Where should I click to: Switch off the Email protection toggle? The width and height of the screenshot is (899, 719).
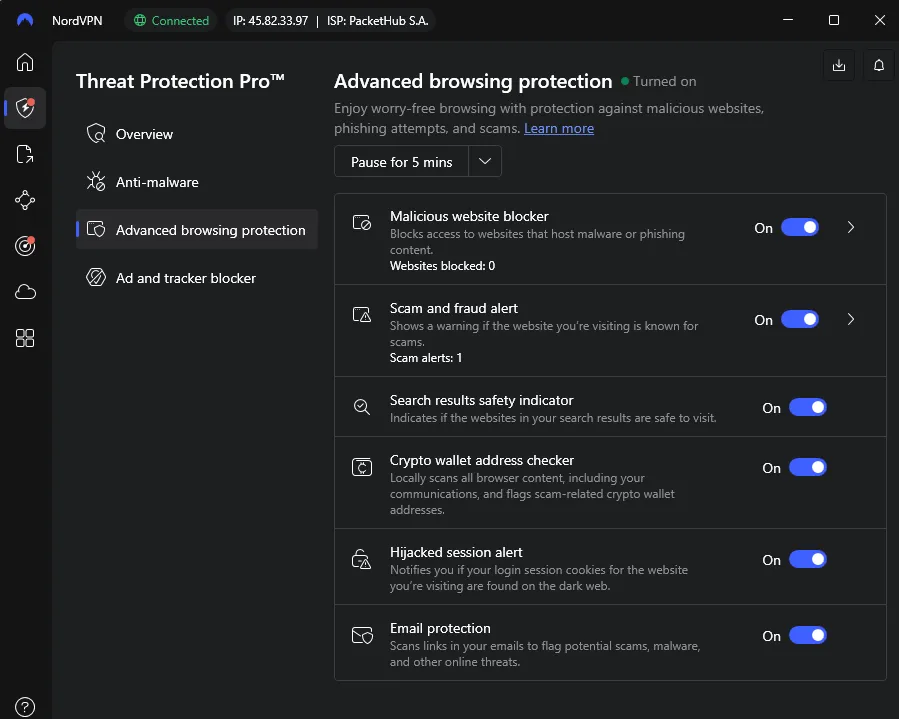pyautogui.click(x=808, y=635)
